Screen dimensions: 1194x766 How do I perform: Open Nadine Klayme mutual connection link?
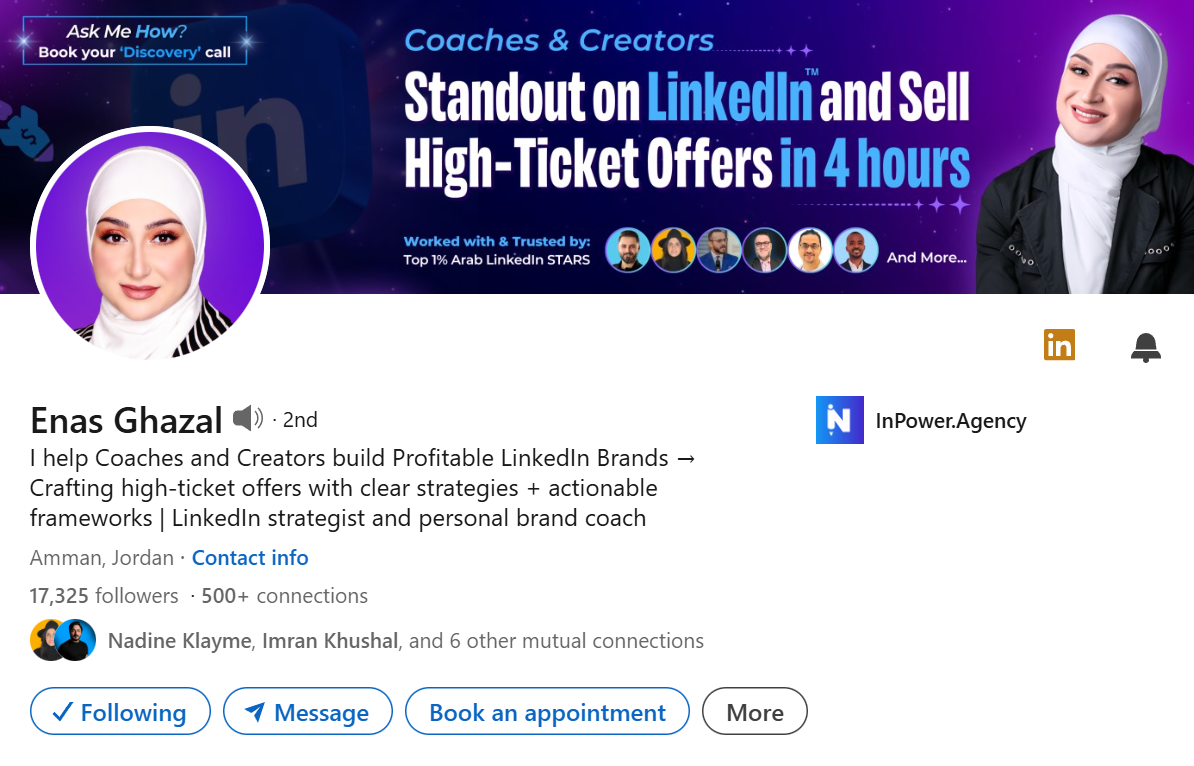click(x=179, y=641)
